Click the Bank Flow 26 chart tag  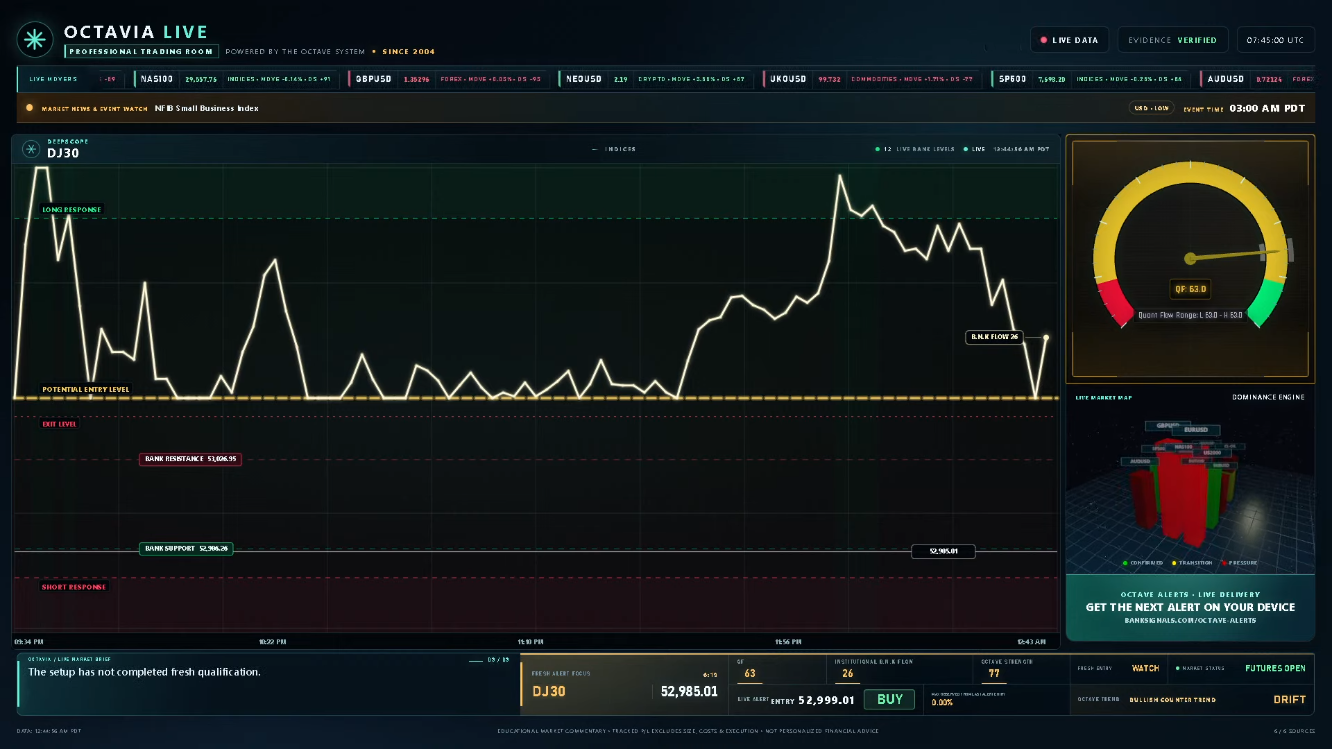point(994,337)
